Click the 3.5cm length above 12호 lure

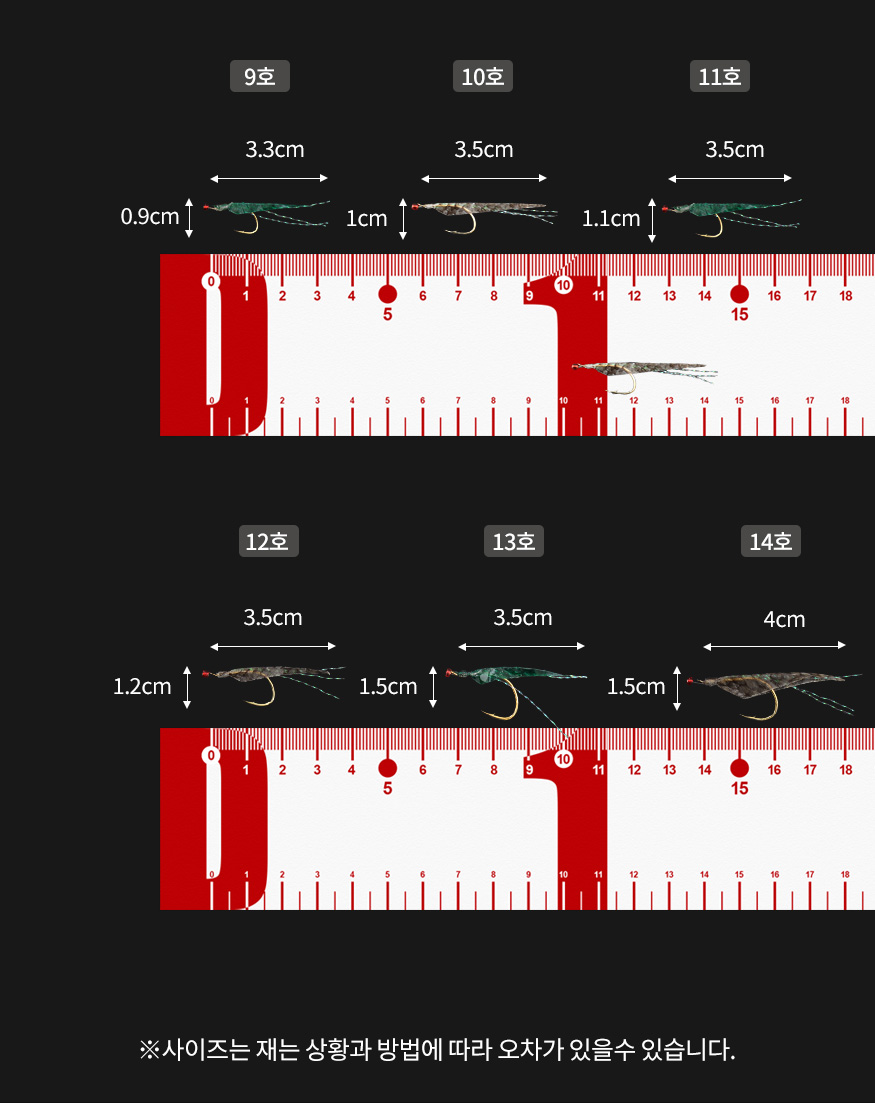(x=273, y=618)
